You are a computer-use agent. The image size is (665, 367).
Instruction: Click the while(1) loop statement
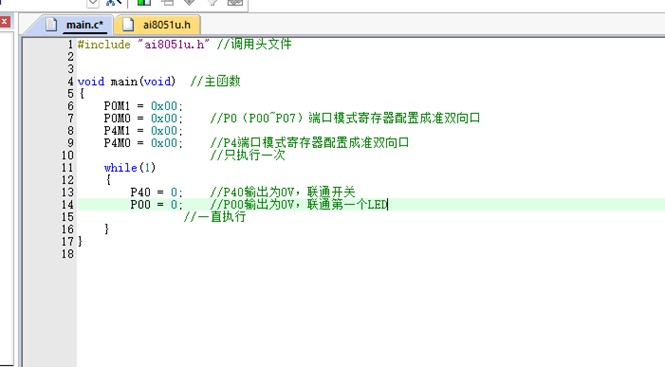pyautogui.click(x=130, y=168)
